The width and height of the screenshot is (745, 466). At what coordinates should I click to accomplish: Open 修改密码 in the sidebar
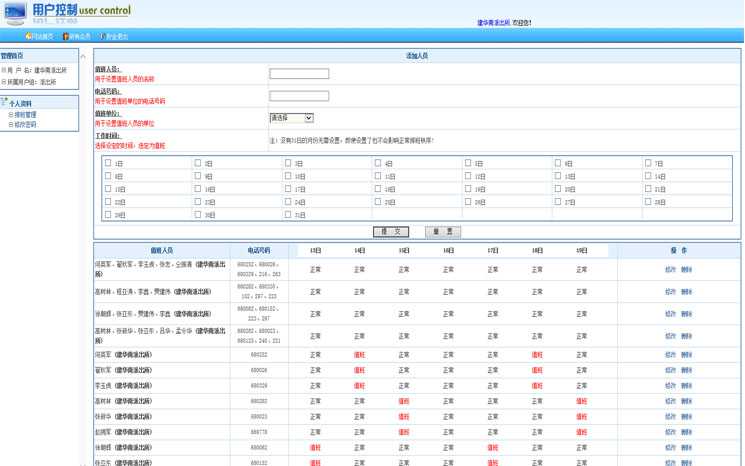point(25,125)
